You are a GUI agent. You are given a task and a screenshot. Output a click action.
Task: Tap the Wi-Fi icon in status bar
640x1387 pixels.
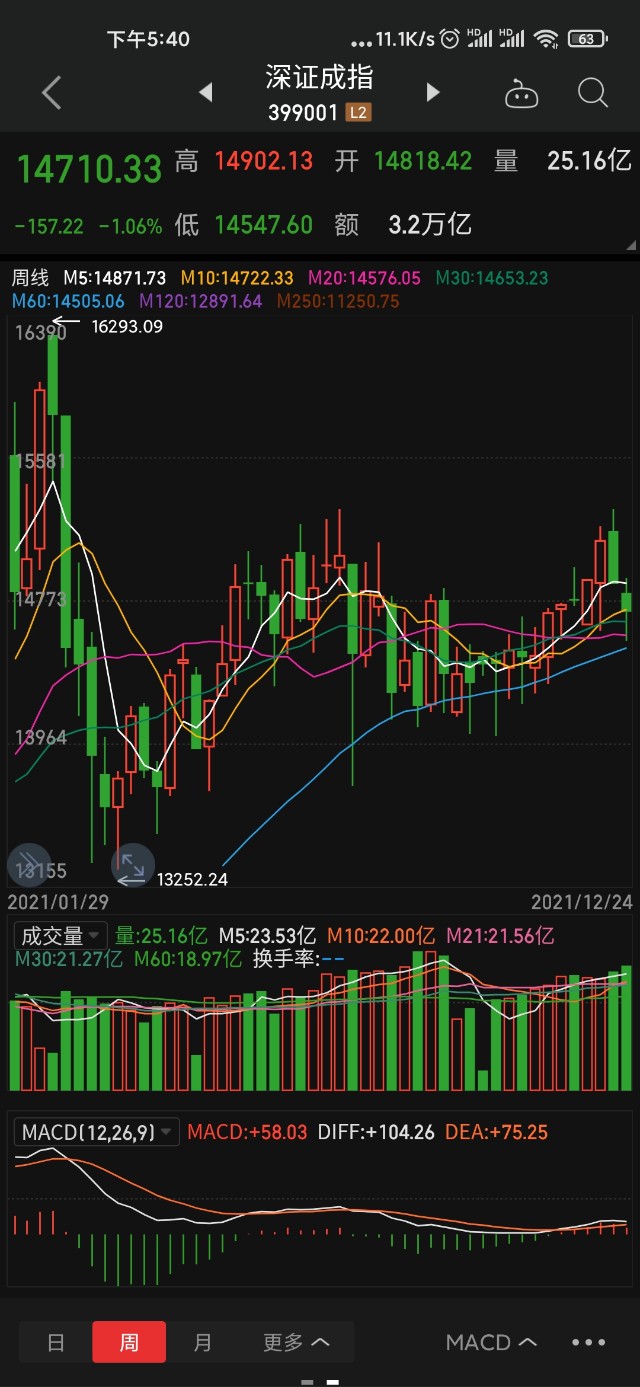pos(546,39)
